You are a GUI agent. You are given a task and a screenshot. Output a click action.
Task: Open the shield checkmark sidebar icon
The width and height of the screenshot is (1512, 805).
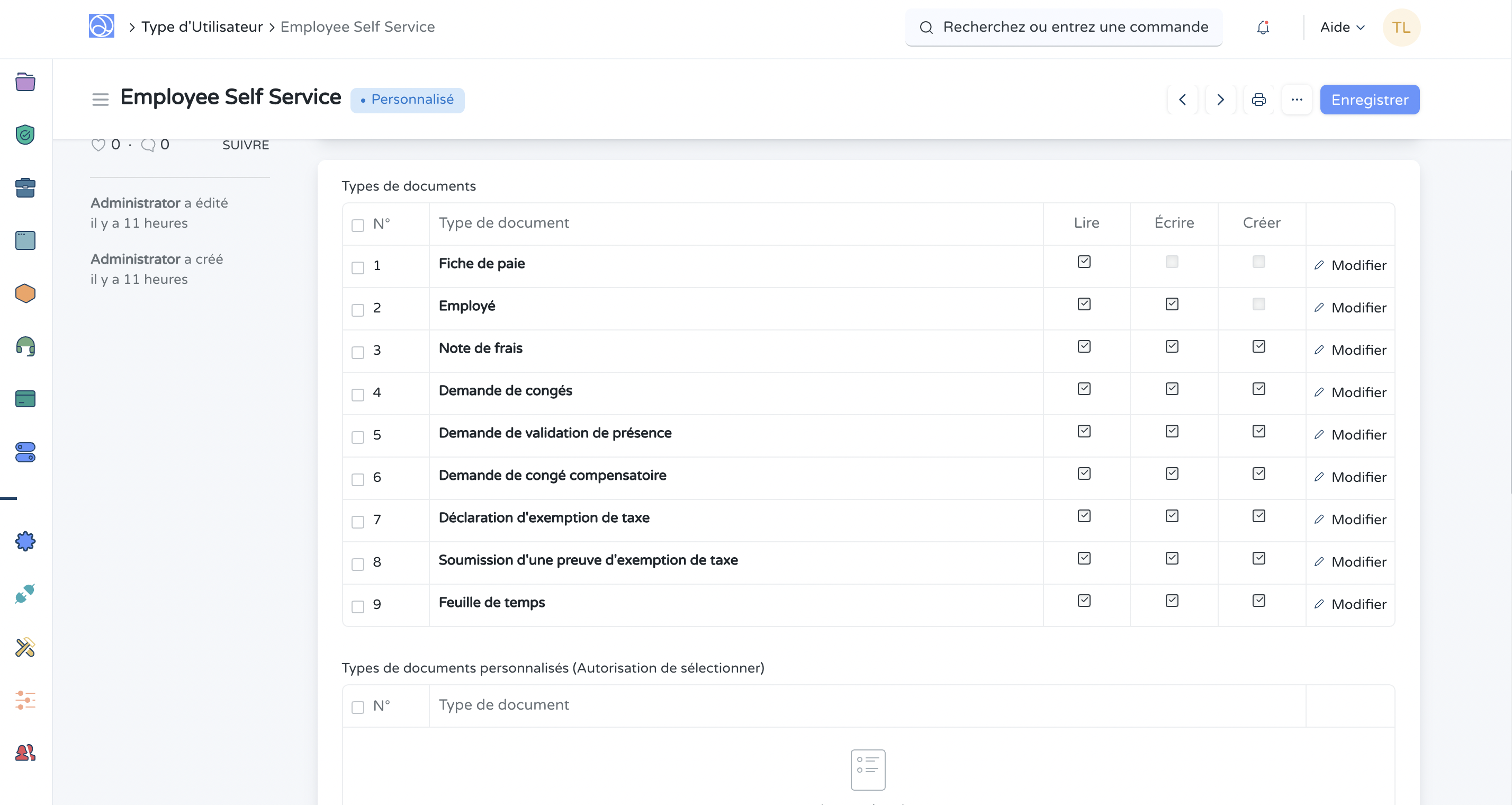click(25, 135)
